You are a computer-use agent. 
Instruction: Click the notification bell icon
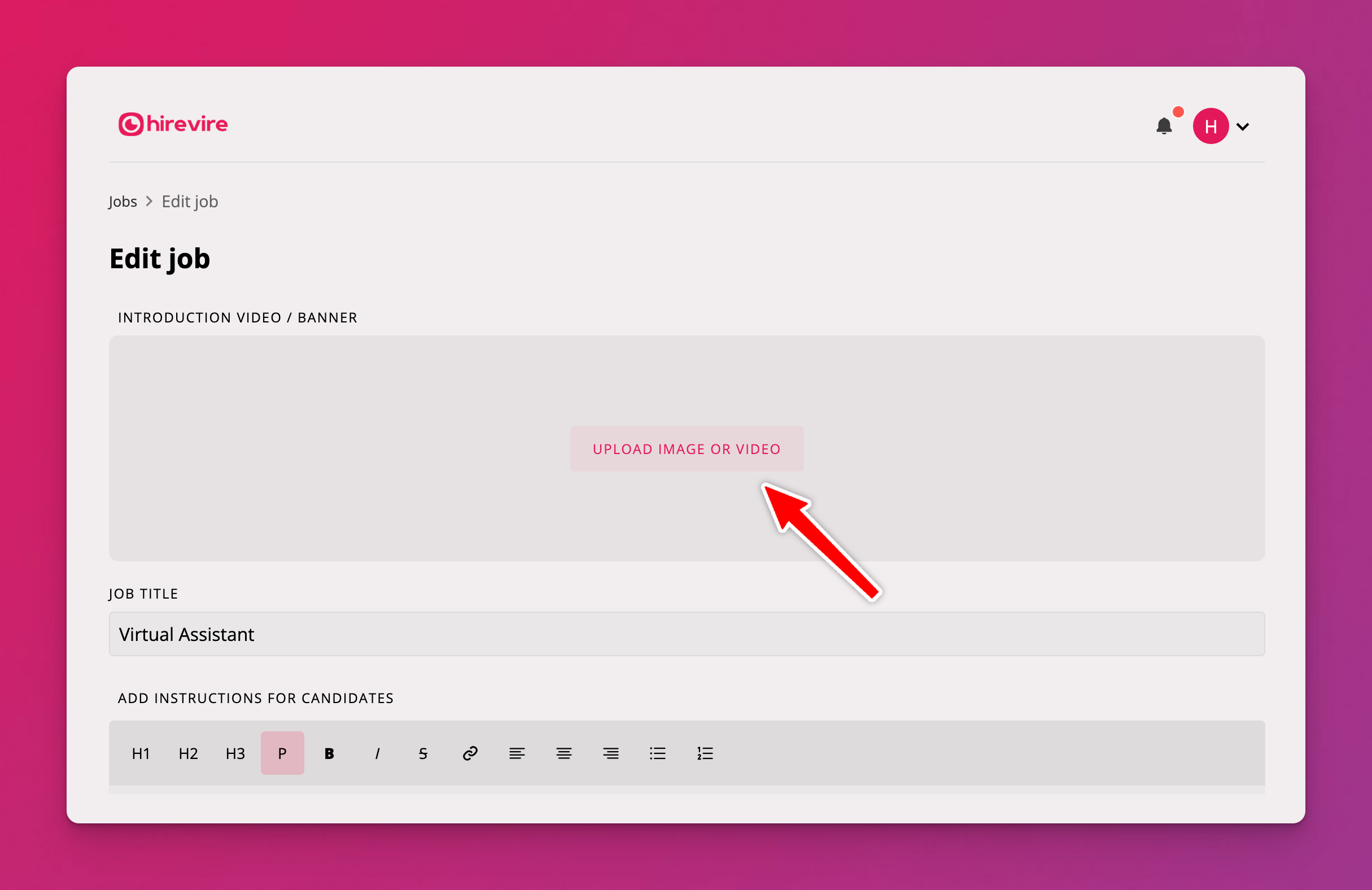coord(1163,126)
